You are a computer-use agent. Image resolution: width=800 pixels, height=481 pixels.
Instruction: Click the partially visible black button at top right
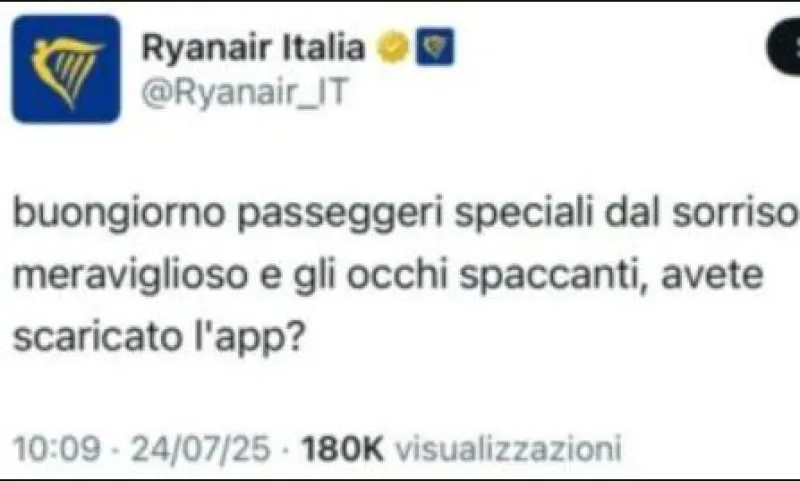click(x=784, y=48)
